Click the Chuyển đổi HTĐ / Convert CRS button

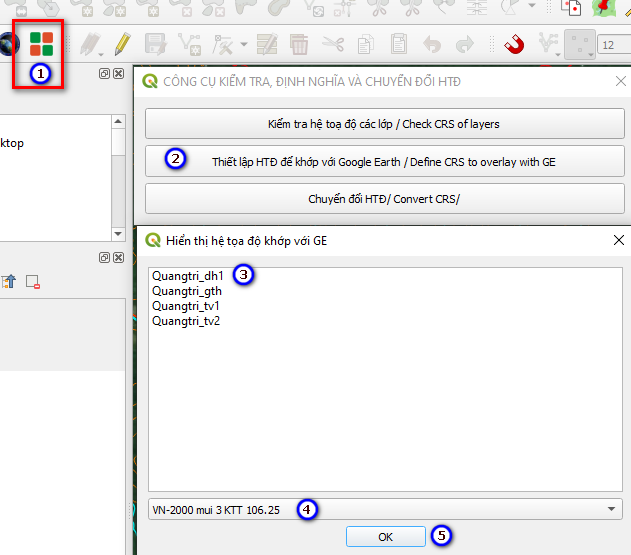384,199
